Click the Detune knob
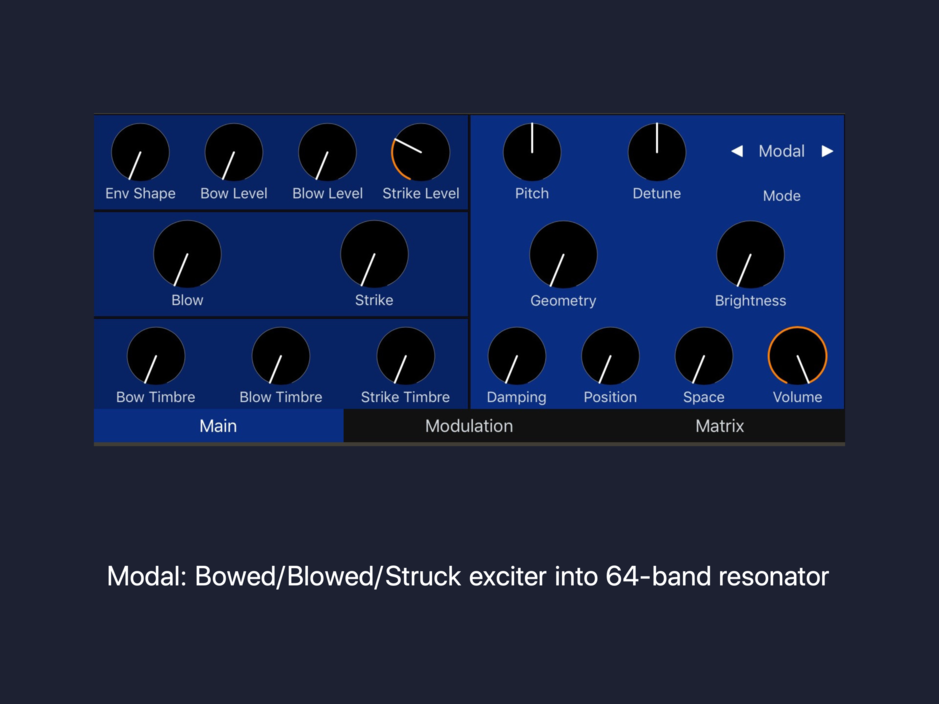Image resolution: width=939 pixels, height=704 pixels. (656, 152)
